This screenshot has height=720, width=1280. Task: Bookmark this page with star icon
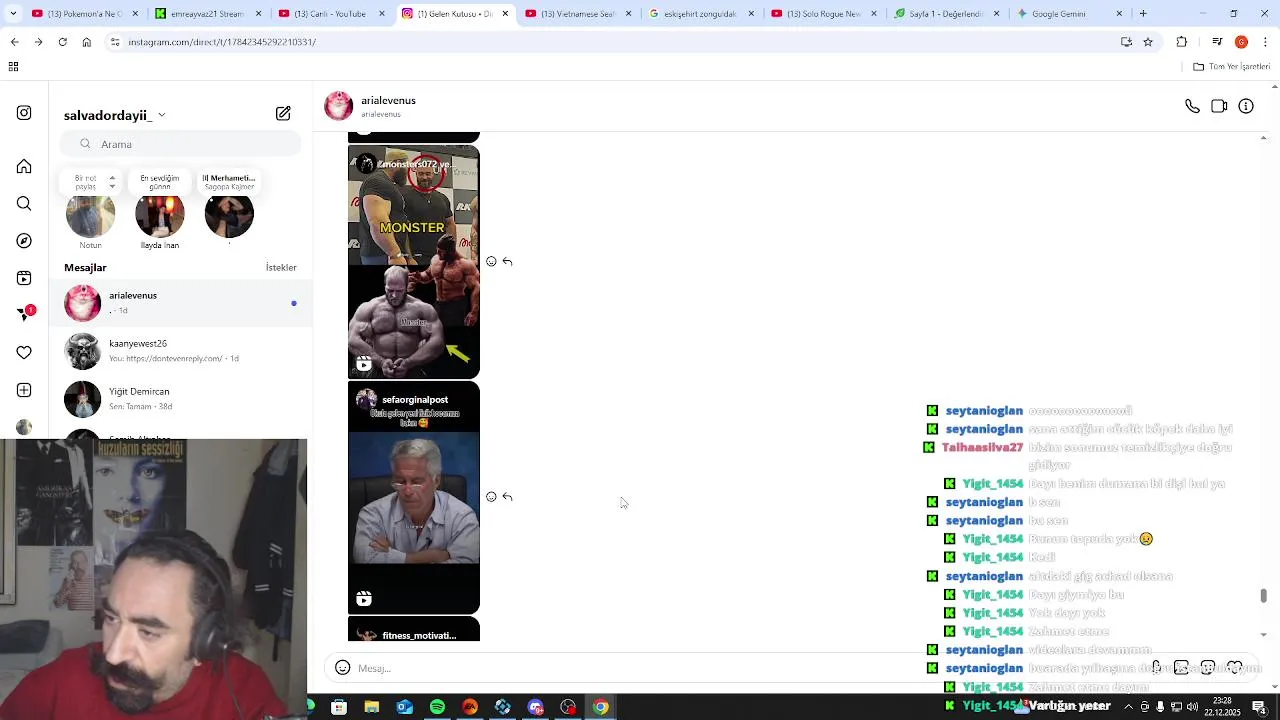[1148, 42]
